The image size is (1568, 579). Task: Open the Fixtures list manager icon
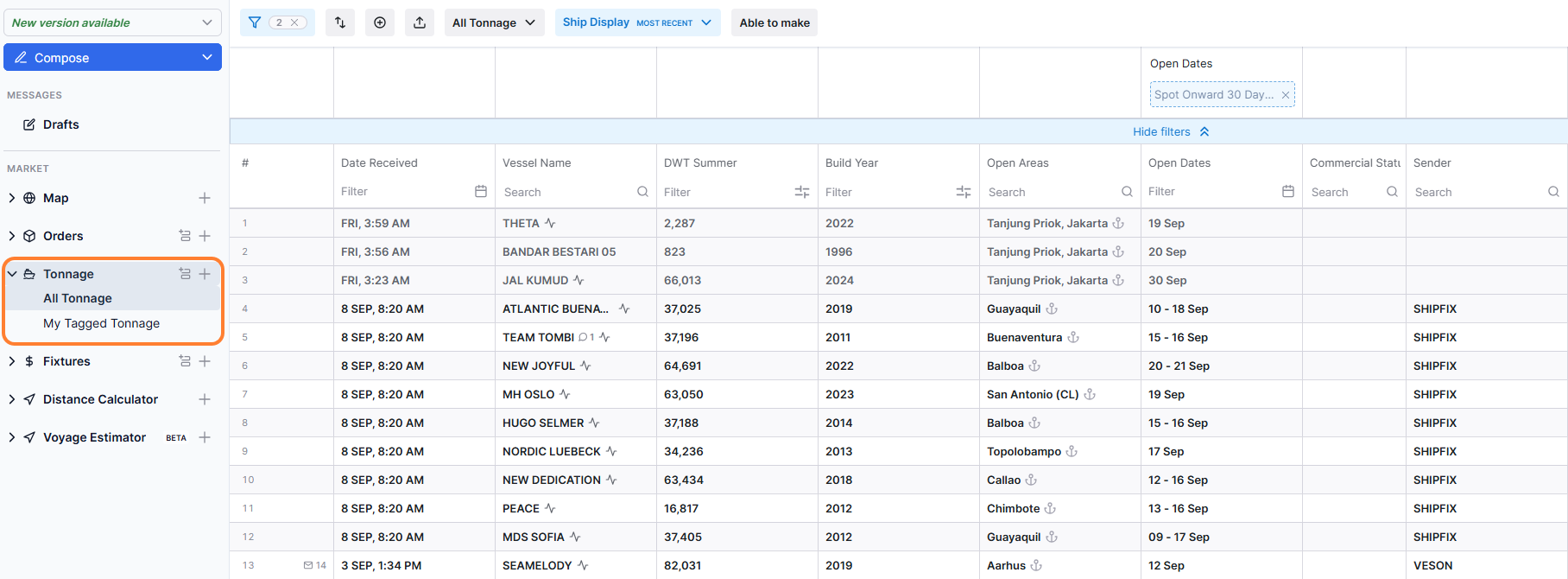coord(185,361)
